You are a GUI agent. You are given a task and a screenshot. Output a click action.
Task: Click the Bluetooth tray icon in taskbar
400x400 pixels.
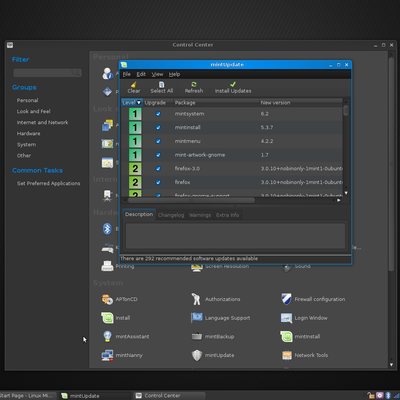(x=388, y=395)
